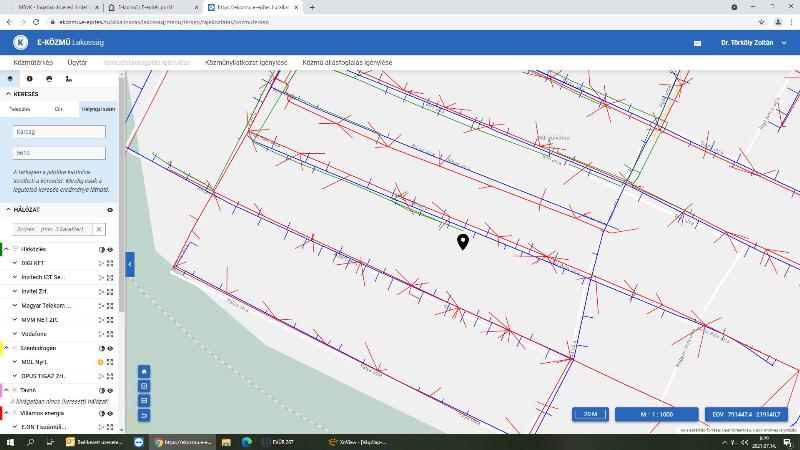Viewport: 800px width, 450px height.
Task: Click the M = 1:1000 scale button
Action: pyautogui.click(x=657, y=414)
